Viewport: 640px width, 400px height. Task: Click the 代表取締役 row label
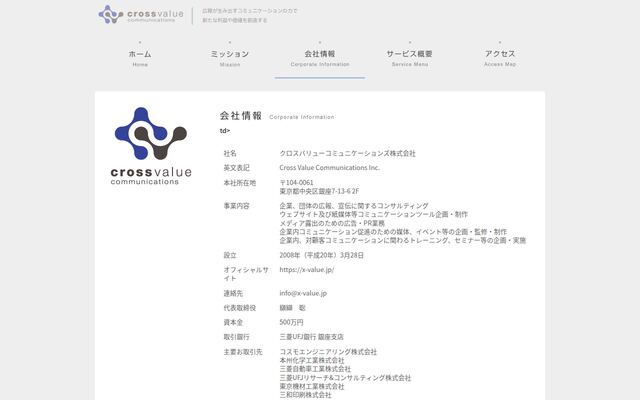[240, 308]
